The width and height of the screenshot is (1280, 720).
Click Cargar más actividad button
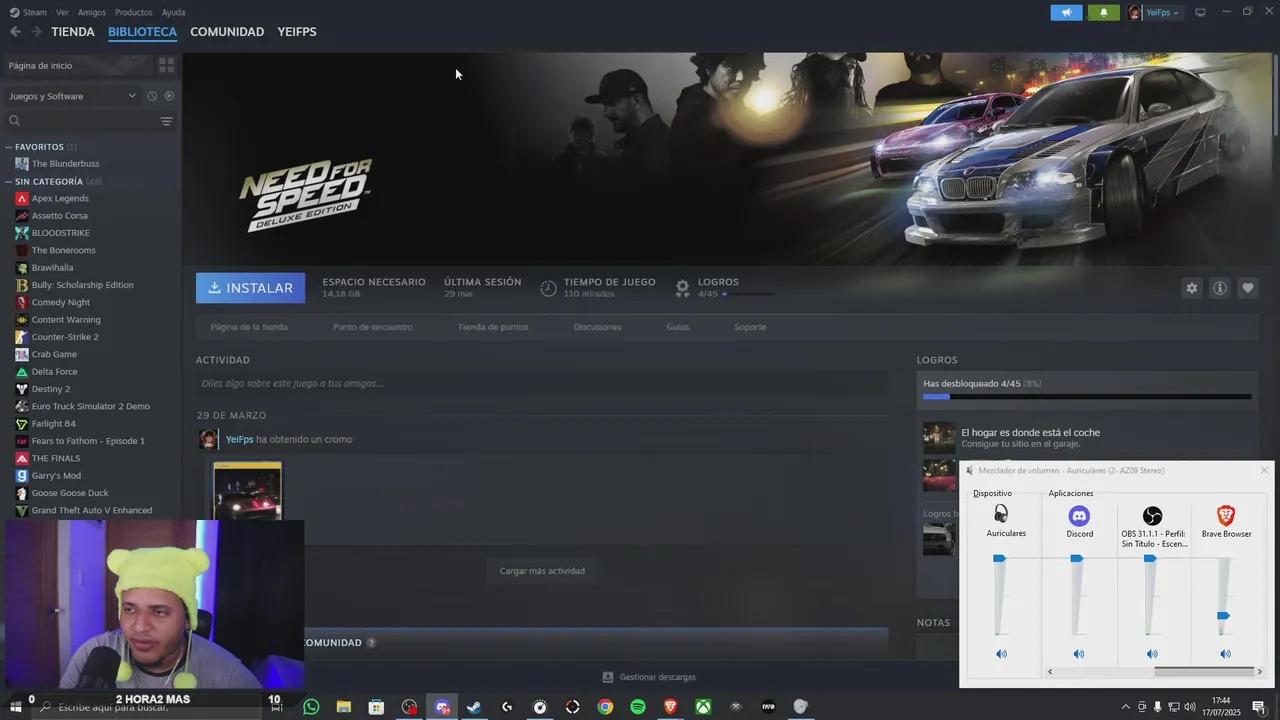(x=542, y=571)
